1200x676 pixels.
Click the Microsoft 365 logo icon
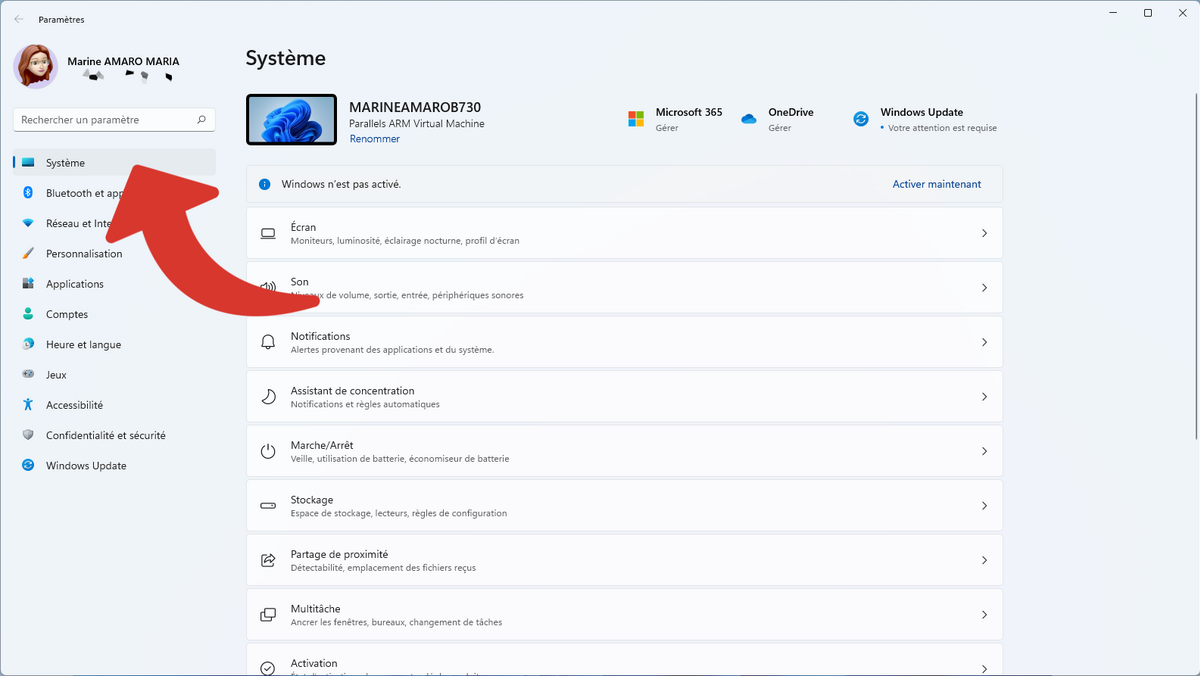coord(636,119)
